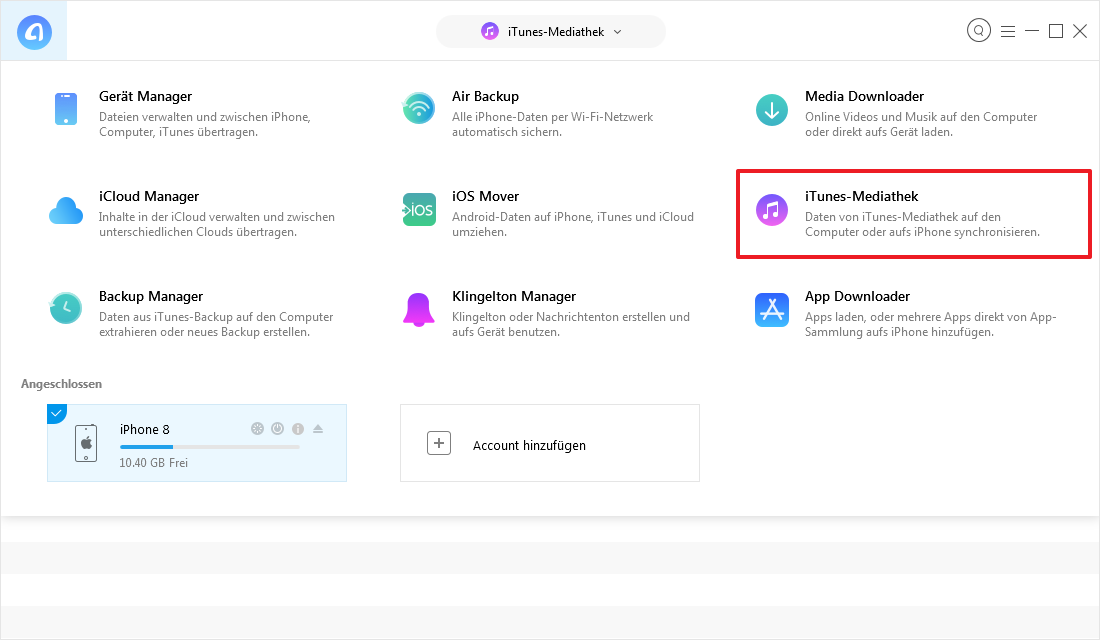
Task: Select the Klingelton Manager title
Action: click(x=514, y=296)
